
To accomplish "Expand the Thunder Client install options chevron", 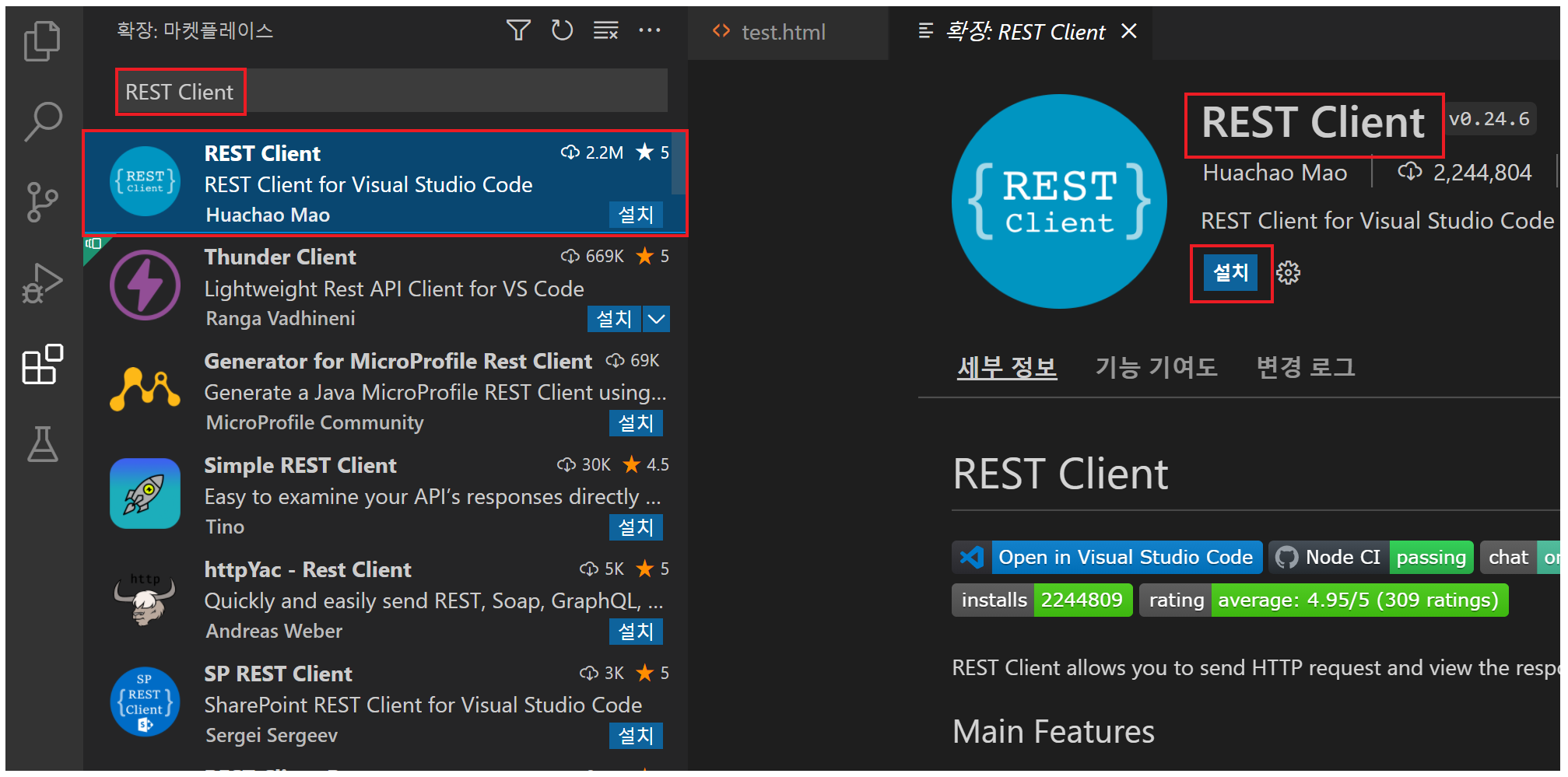I will [x=656, y=319].
